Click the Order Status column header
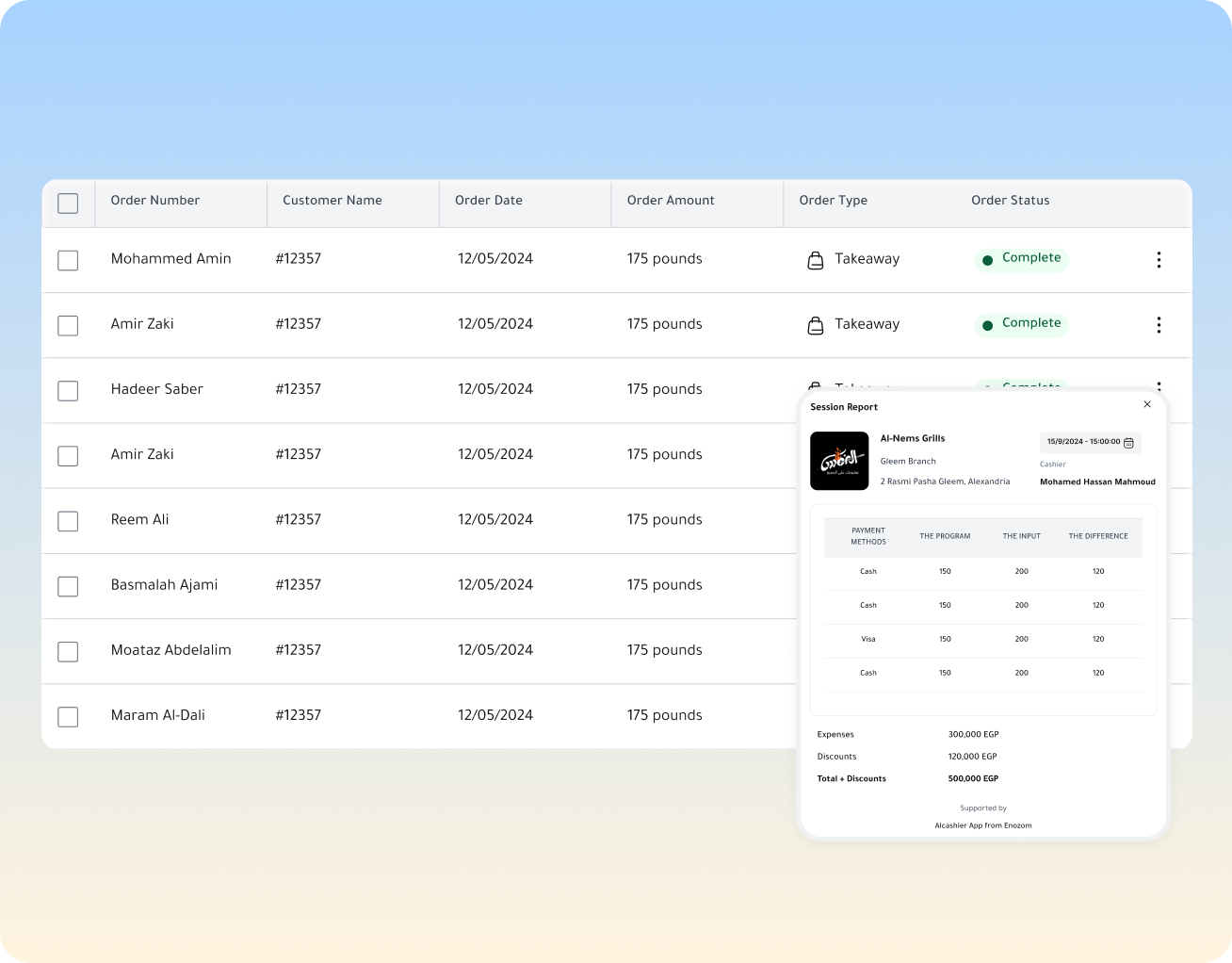1232x963 pixels. (x=1011, y=200)
